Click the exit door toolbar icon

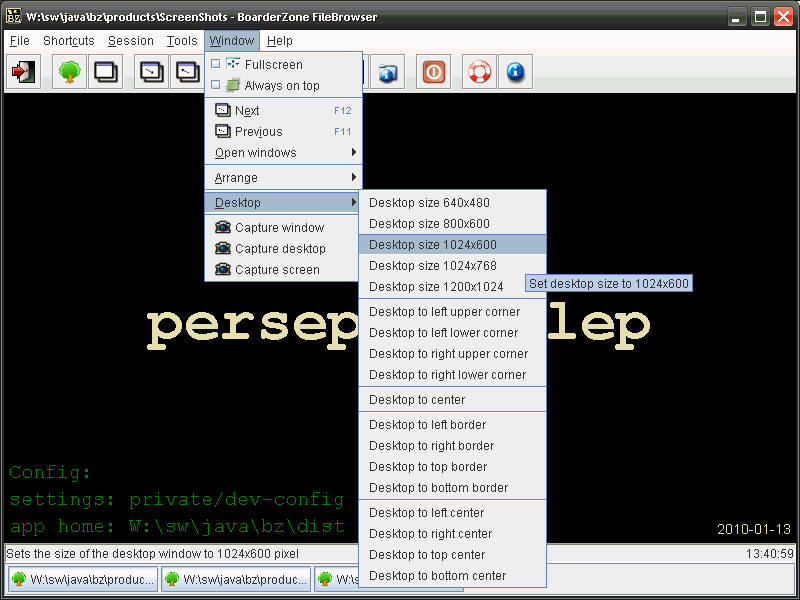[x=23, y=72]
